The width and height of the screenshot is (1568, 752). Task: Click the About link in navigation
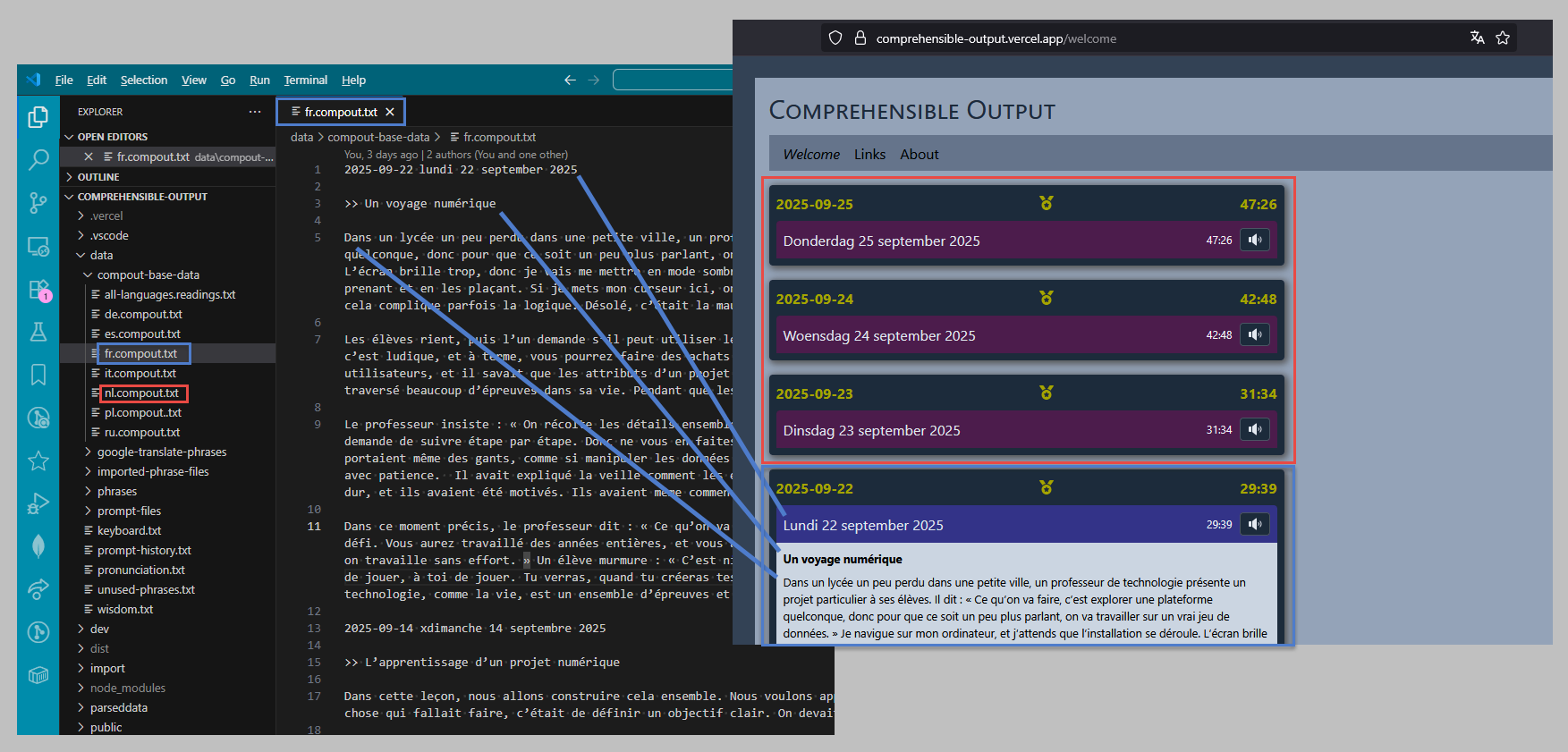click(919, 154)
